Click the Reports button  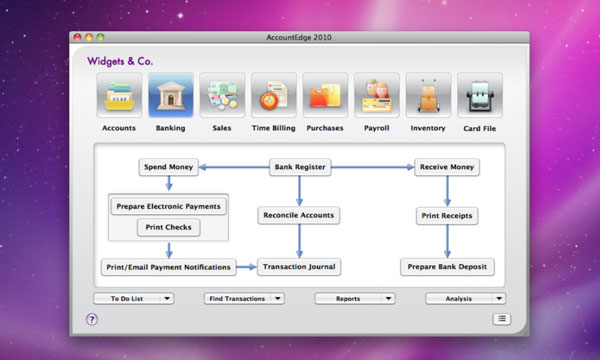click(348, 298)
